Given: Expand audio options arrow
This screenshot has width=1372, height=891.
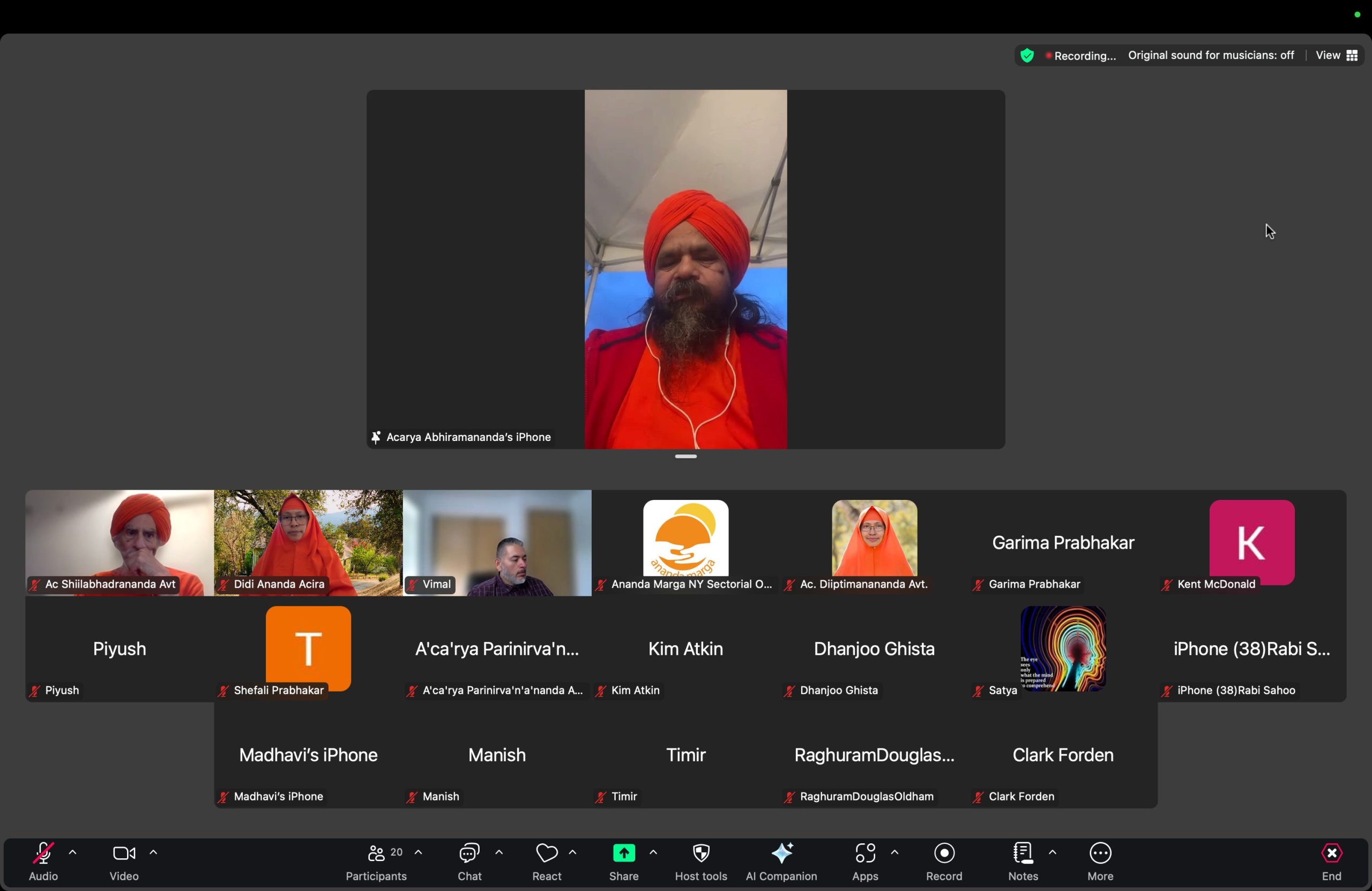Looking at the screenshot, I should (73, 852).
